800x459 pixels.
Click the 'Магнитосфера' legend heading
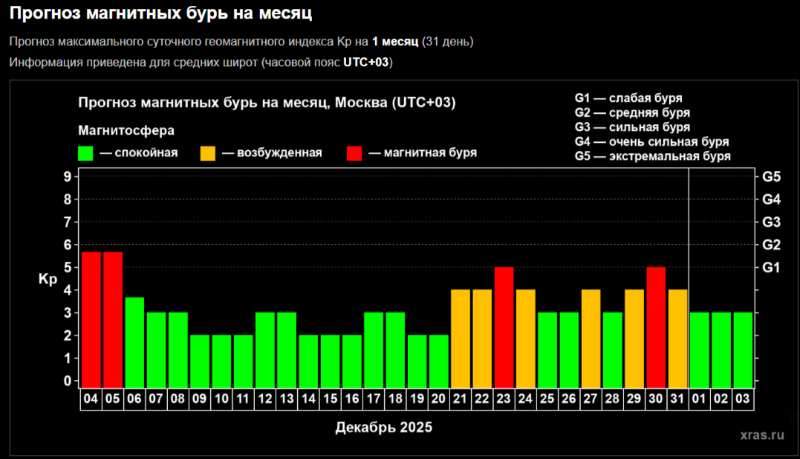point(126,131)
